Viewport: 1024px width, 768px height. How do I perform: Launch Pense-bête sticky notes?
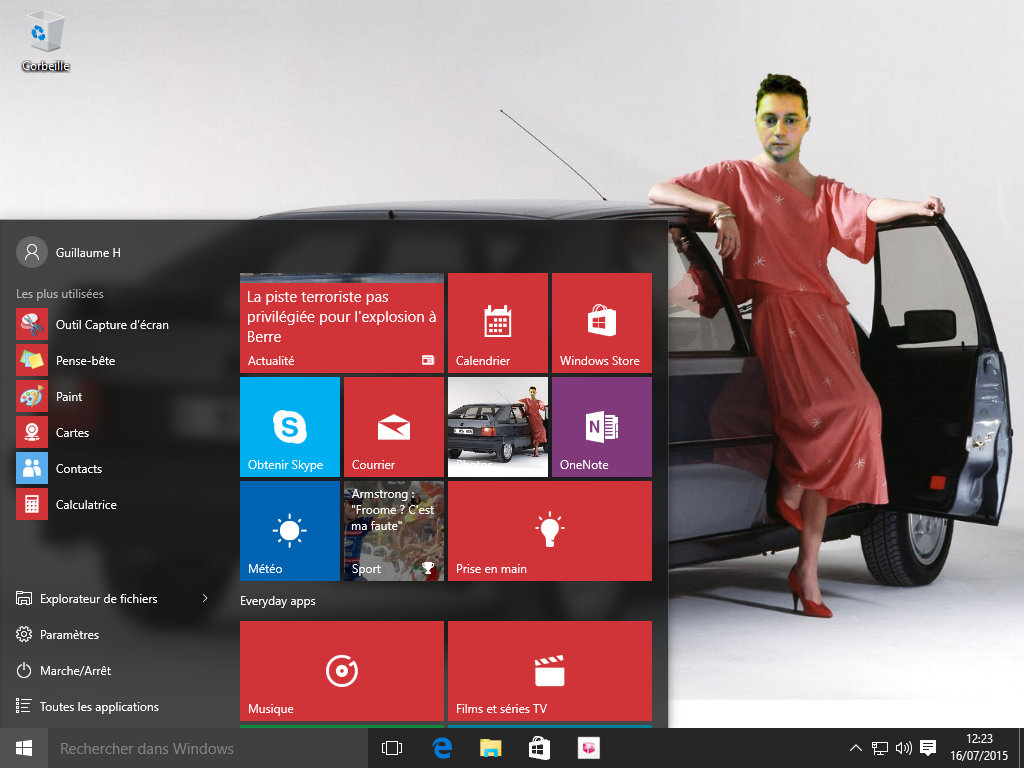[x=85, y=361]
